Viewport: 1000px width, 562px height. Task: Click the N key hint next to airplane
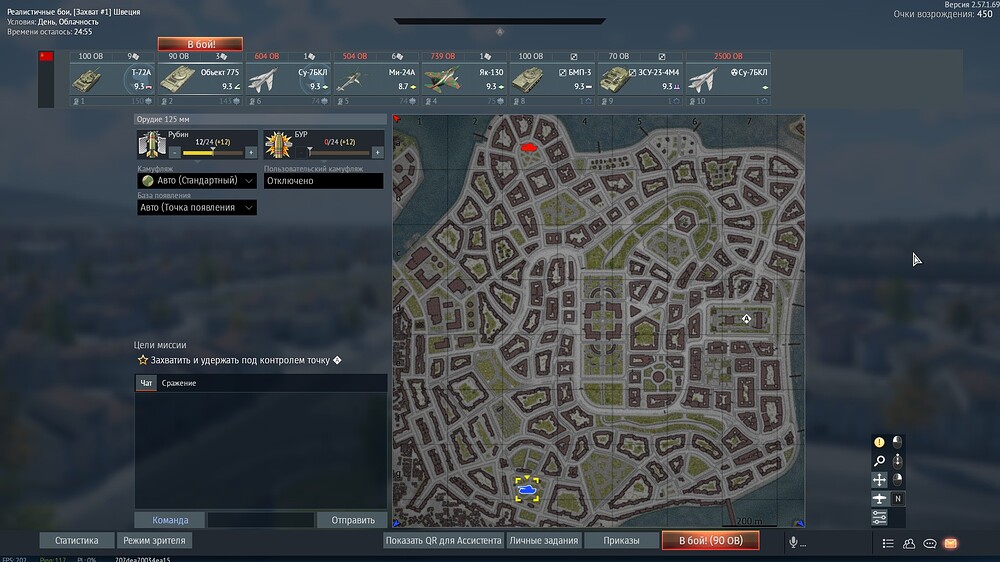(x=897, y=499)
